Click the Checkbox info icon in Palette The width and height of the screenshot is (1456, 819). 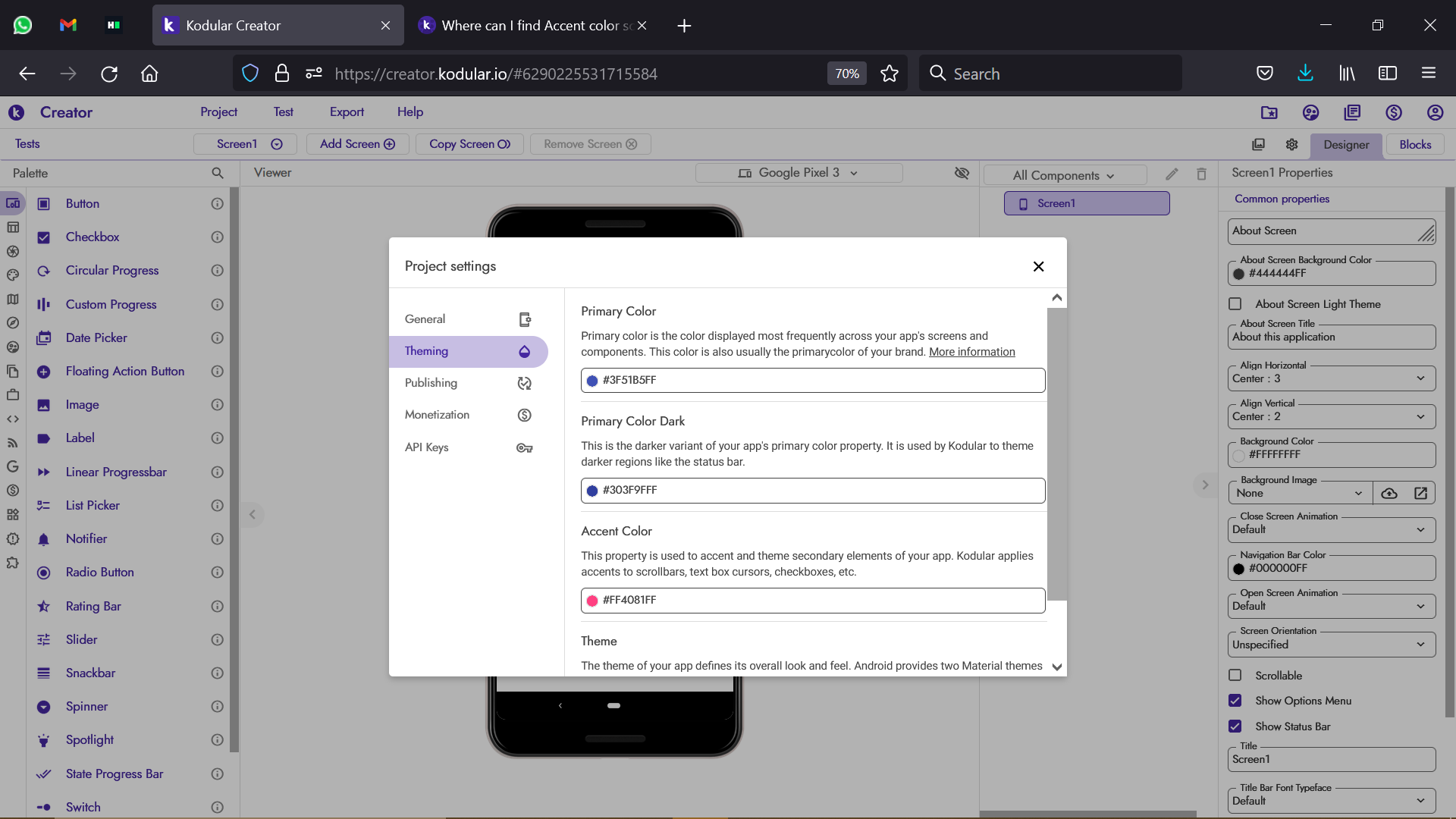point(217,237)
